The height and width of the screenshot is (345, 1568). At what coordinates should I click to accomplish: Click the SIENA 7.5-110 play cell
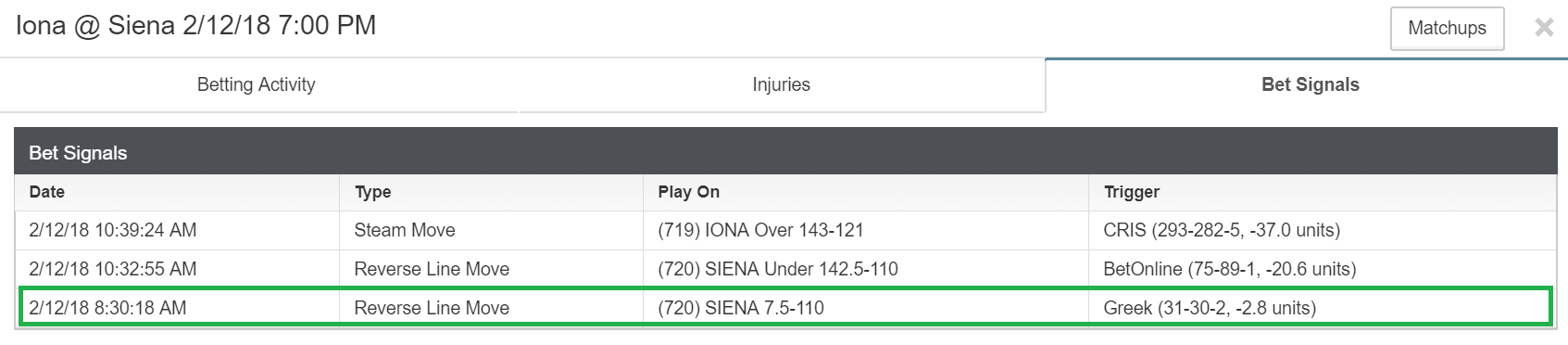[x=866, y=308]
